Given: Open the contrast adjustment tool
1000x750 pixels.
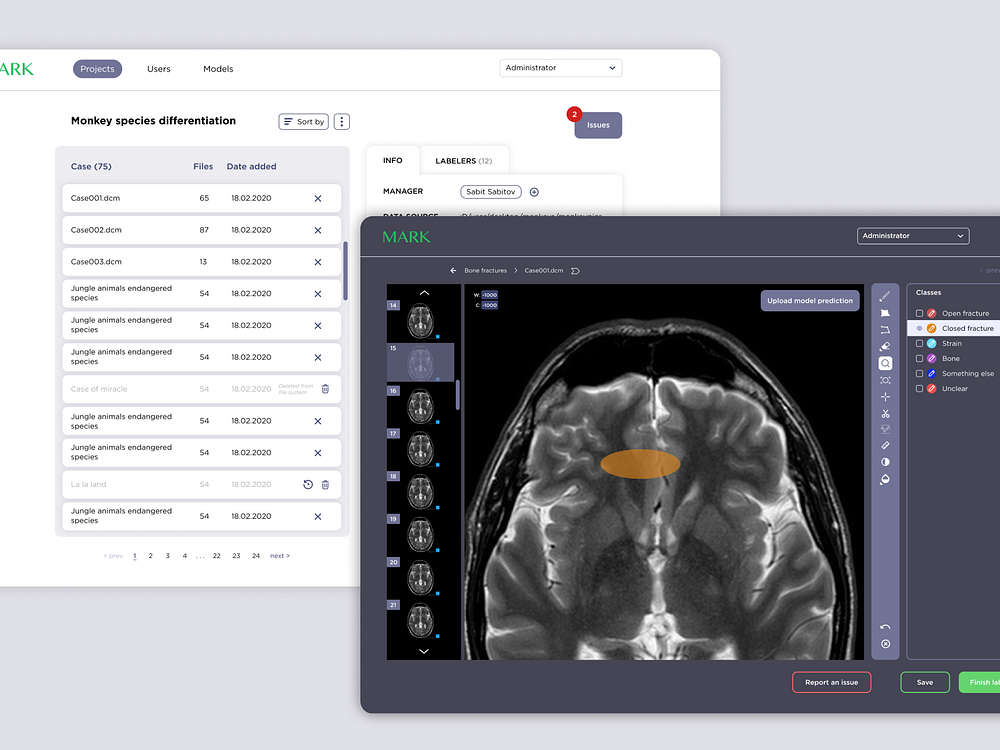Looking at the screenshot, I should coord(885,462).
